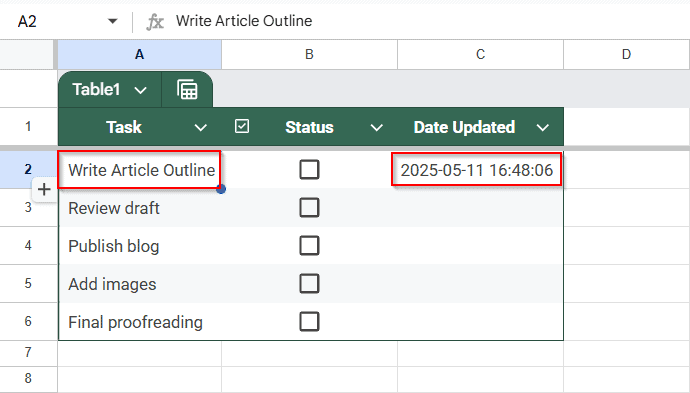Open the Date Updated column dropdown arrow
Image resolution: width=690 pixels, height=393 pixels.
543,128
